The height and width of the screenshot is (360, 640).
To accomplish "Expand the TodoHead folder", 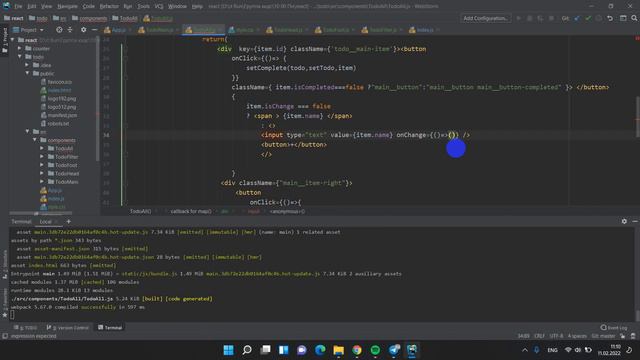I will pyautogui.click(x=42, y=173).
